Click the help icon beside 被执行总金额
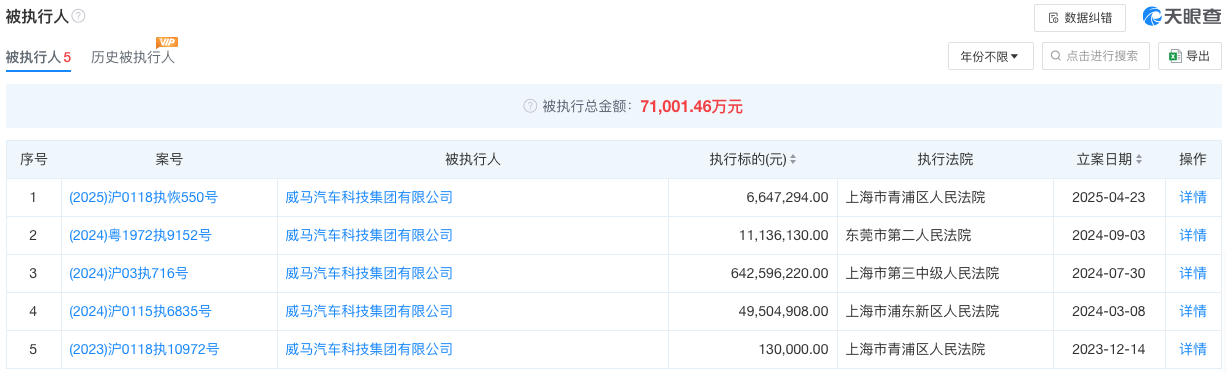 530,106
